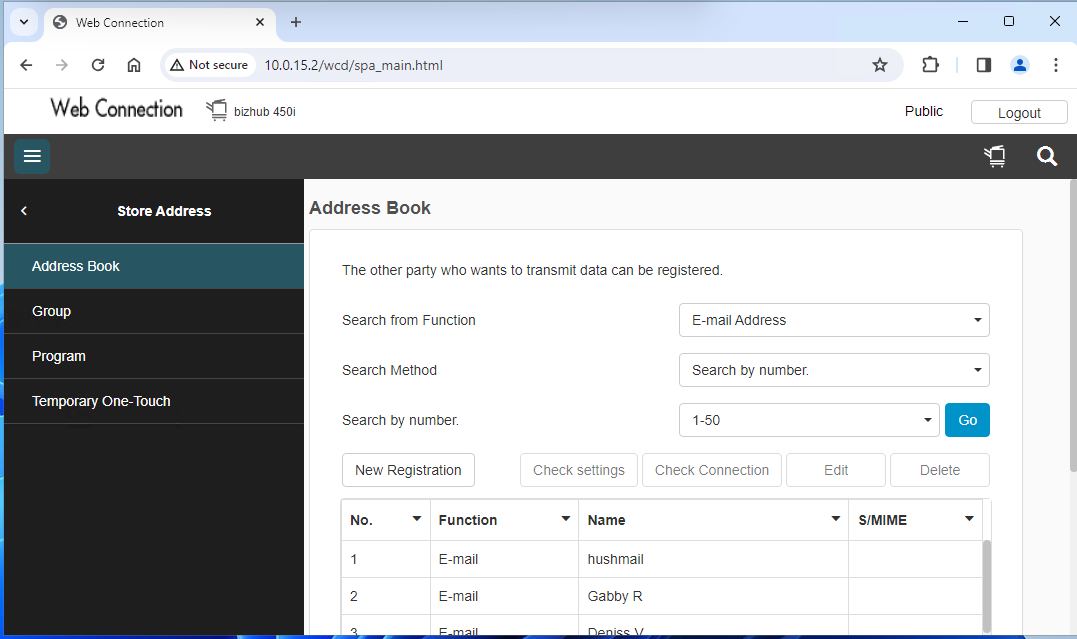Open Function column sort arrow

[x=565, y=519]
